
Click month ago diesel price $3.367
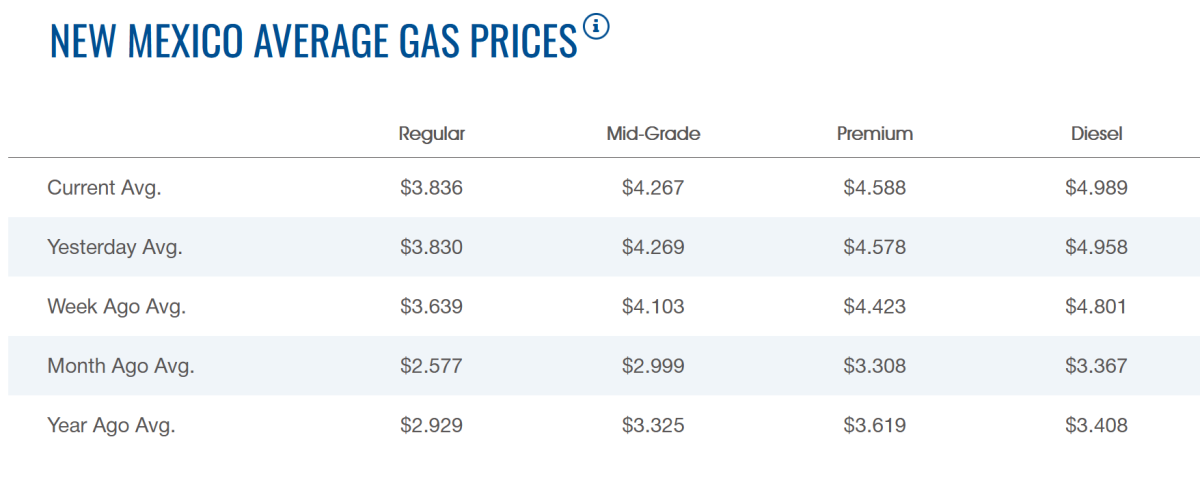1096,366
